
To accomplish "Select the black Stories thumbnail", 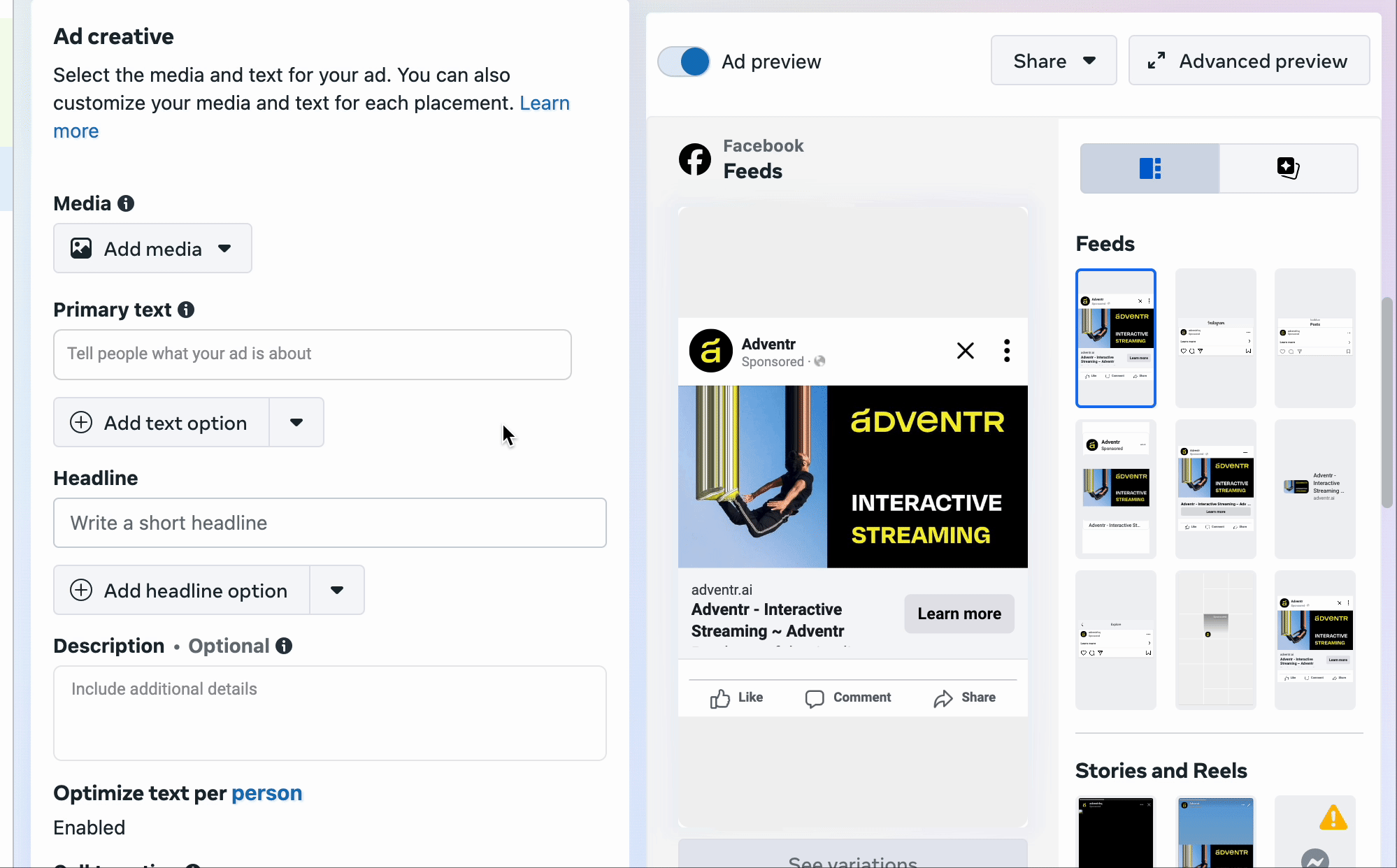I will 1116,832.
